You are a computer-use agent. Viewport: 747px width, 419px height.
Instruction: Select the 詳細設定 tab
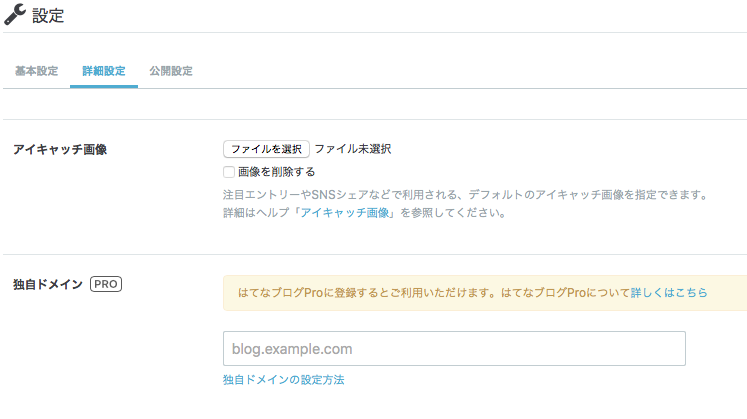click(104, 71)
